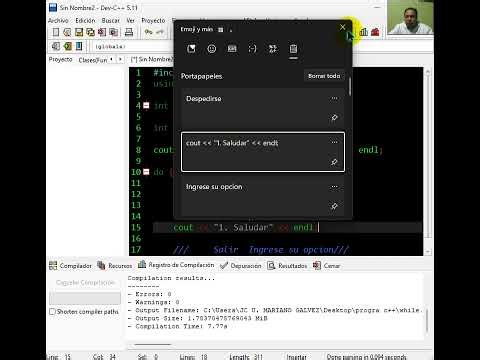480x360 pixels.
Task: Open the Edición menu
Action: 85,21
